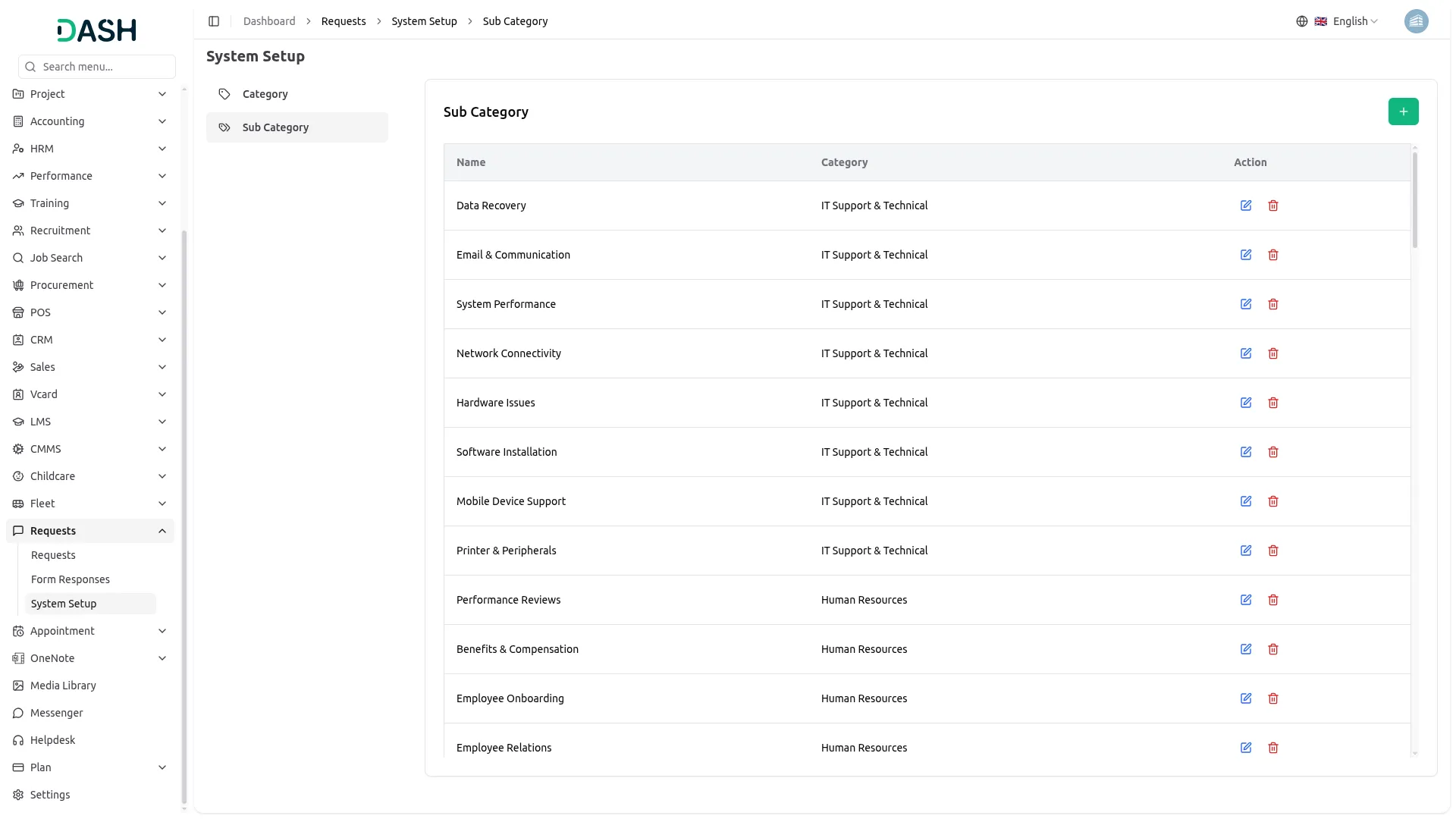Go to Dashboard via breadcrumb
This screenshot has height=819, width=1456.
(269, 21)
